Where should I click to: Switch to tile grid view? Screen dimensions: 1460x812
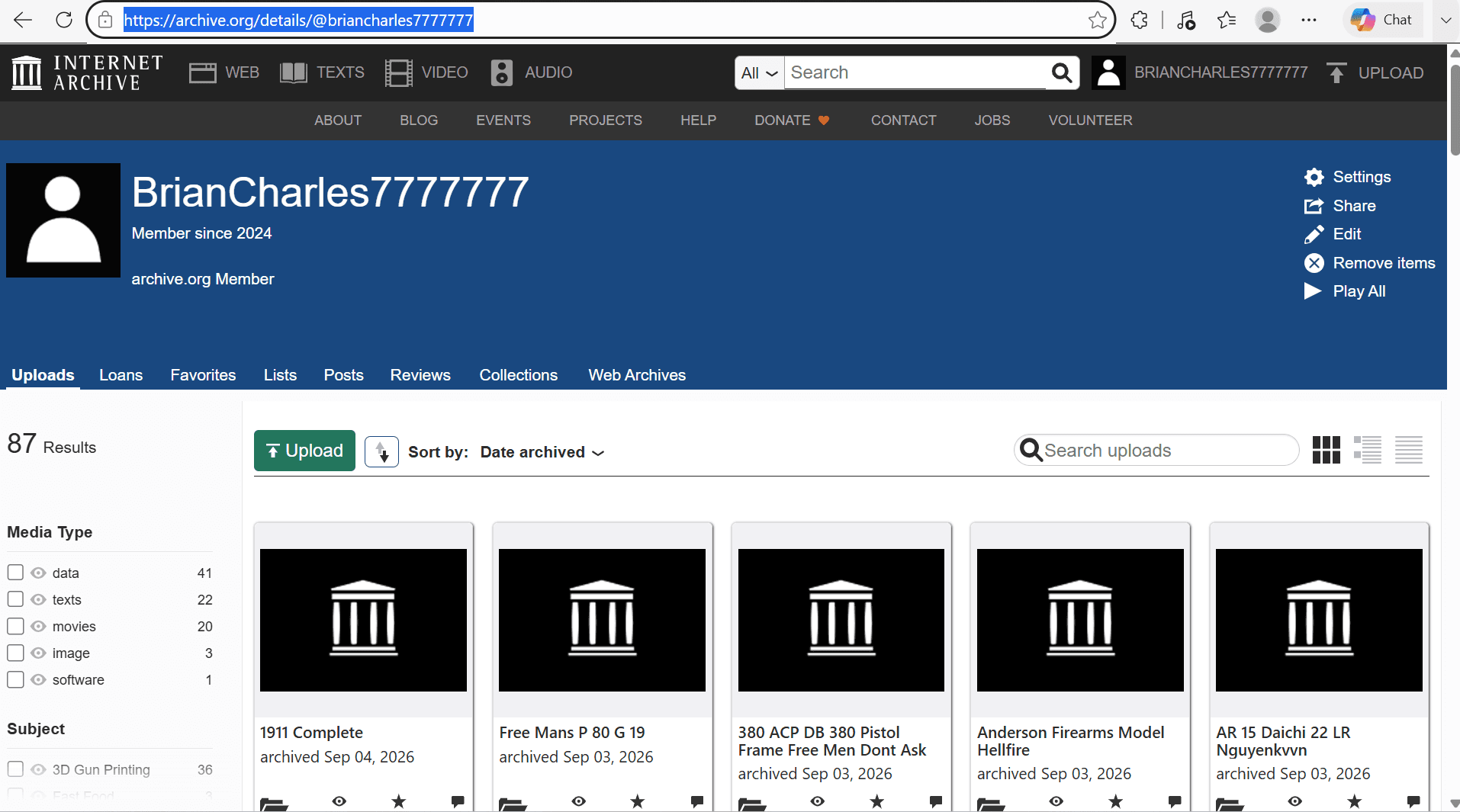click(x=1327, y=450)
